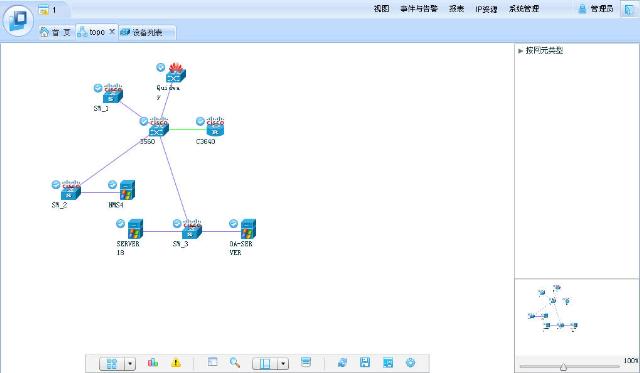The image size is (640, 373).
Task: Open topology settings gear icon
Action: pos(411,362)
